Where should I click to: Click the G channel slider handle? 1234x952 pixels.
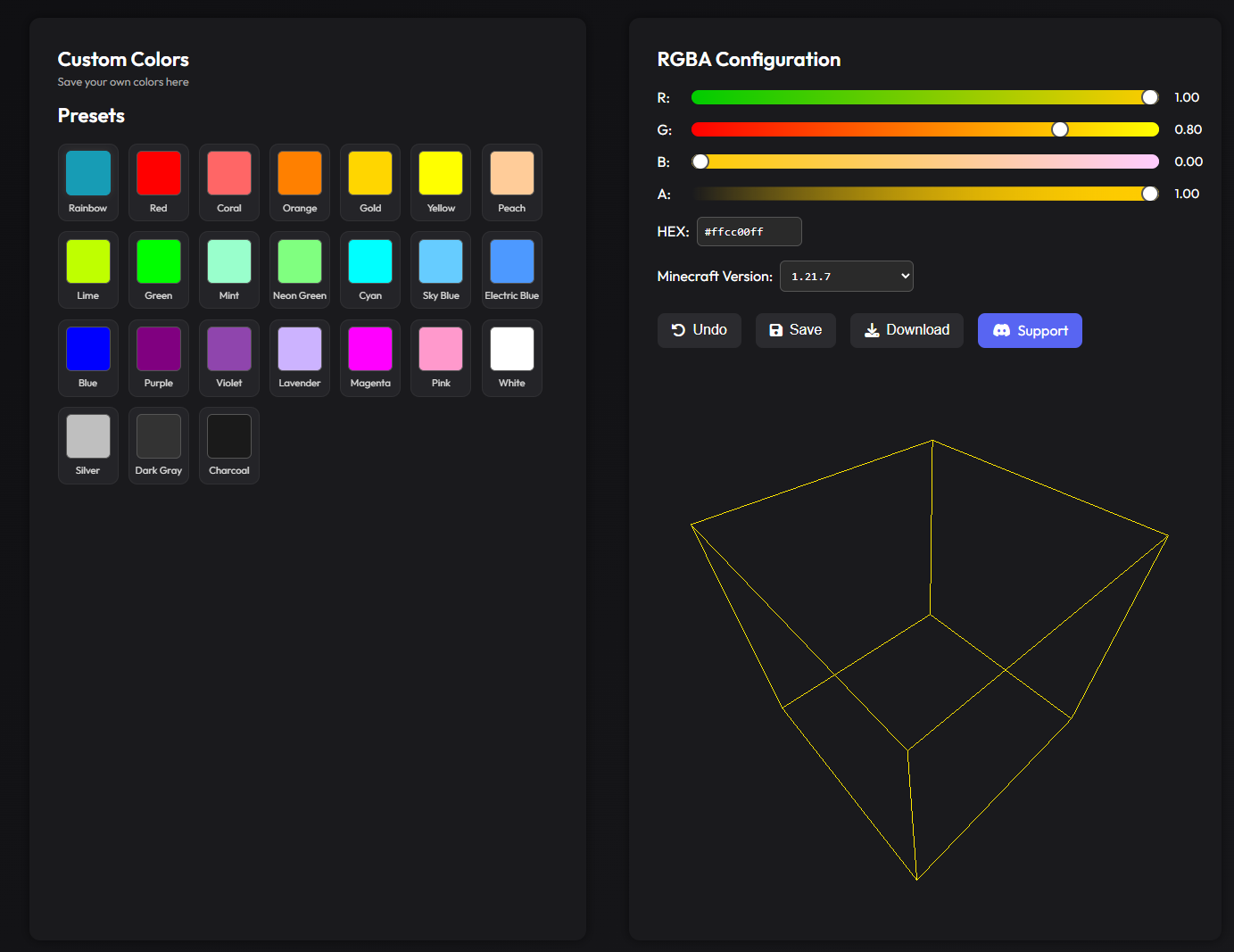click(x=1059, y=128)
